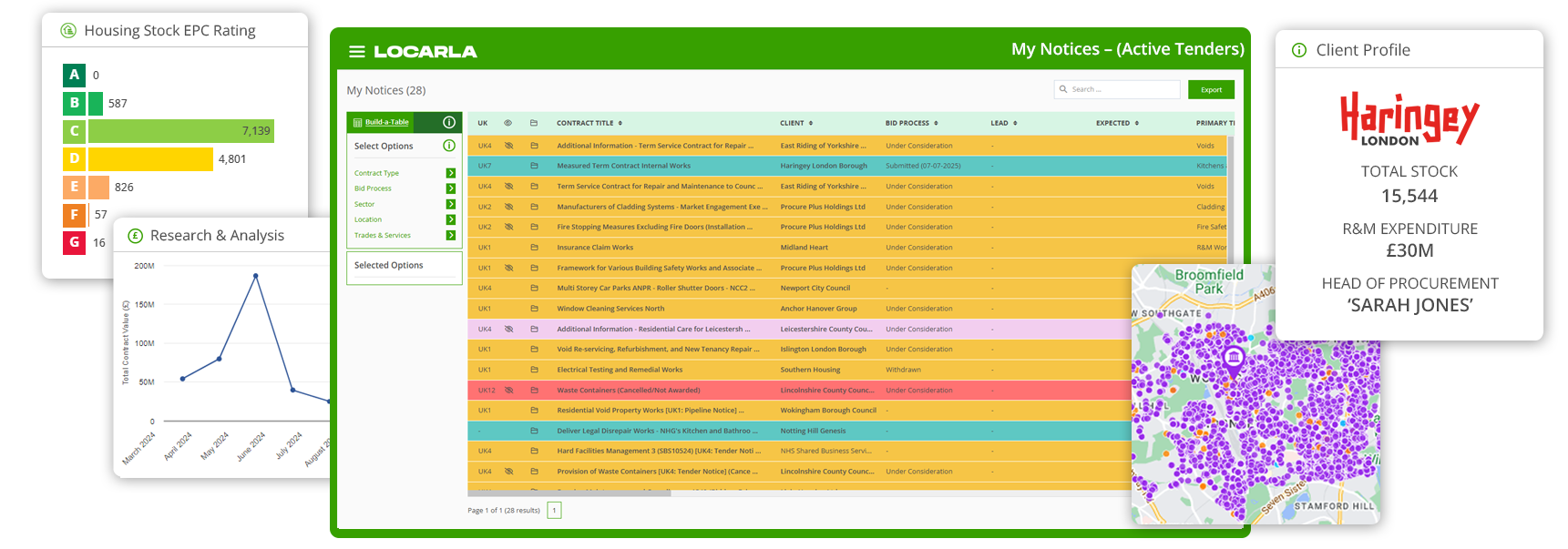Click the June 2024 peak chart point
The width and height of the screenshot is (1568, 549).
pos(256,275)
